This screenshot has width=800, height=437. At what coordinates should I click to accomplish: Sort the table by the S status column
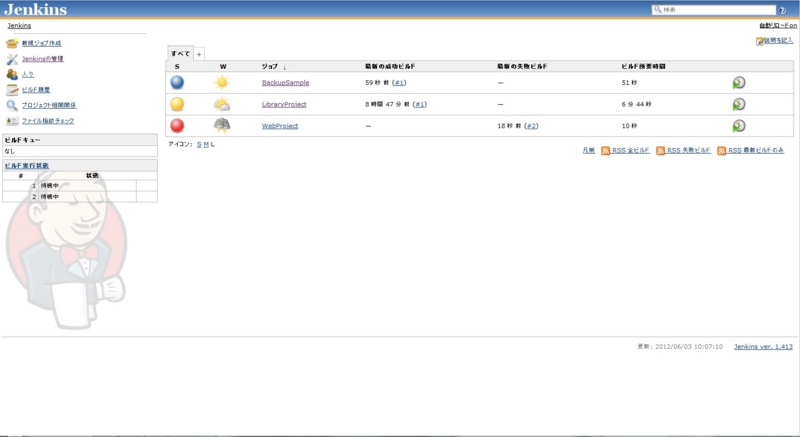coord(177,66)
